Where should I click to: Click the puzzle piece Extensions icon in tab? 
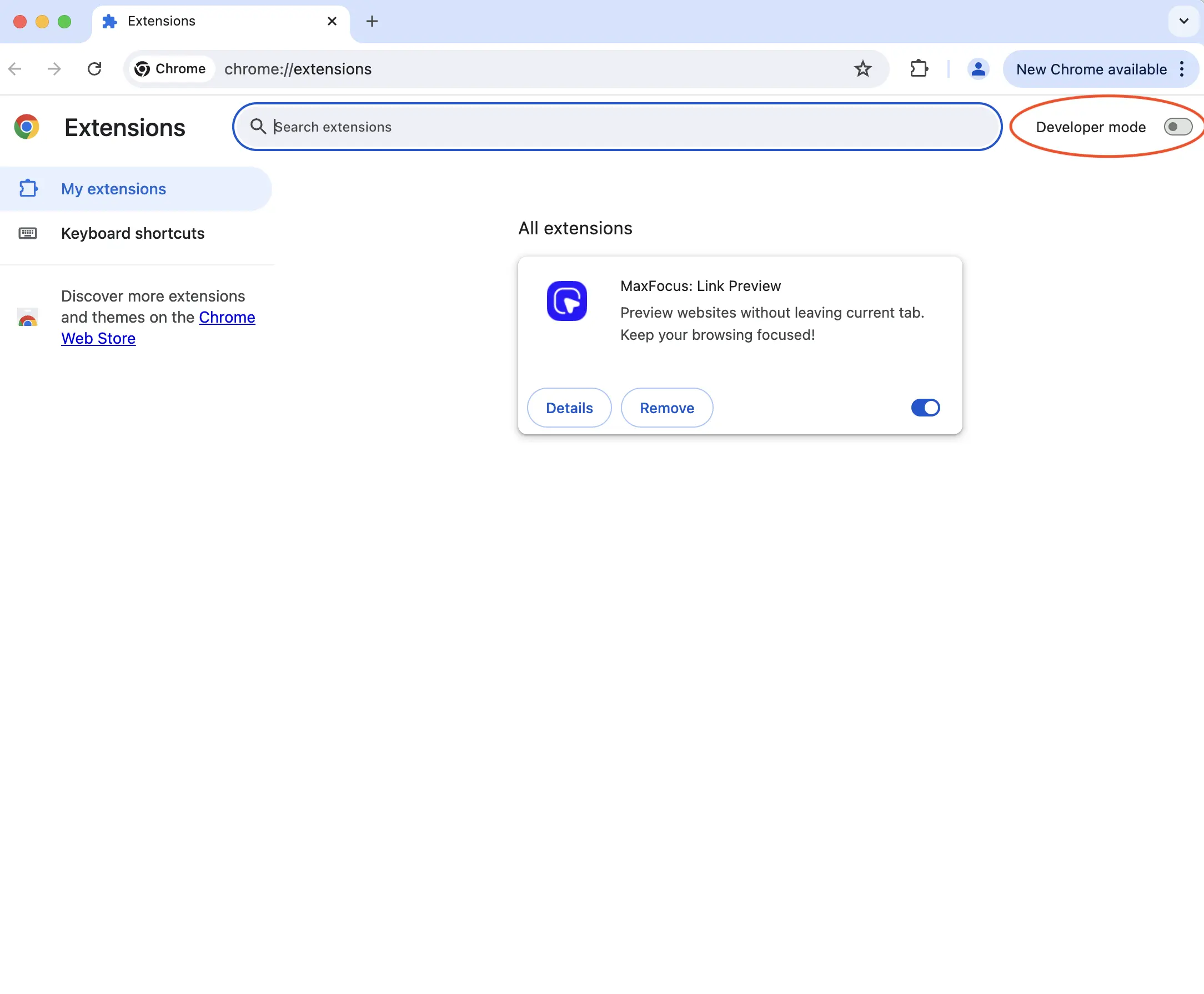point(110,21)
